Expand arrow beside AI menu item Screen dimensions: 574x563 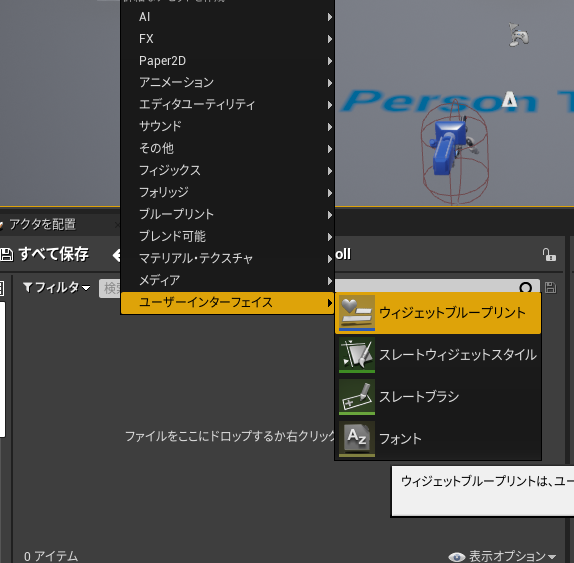(x=330, y=17)
